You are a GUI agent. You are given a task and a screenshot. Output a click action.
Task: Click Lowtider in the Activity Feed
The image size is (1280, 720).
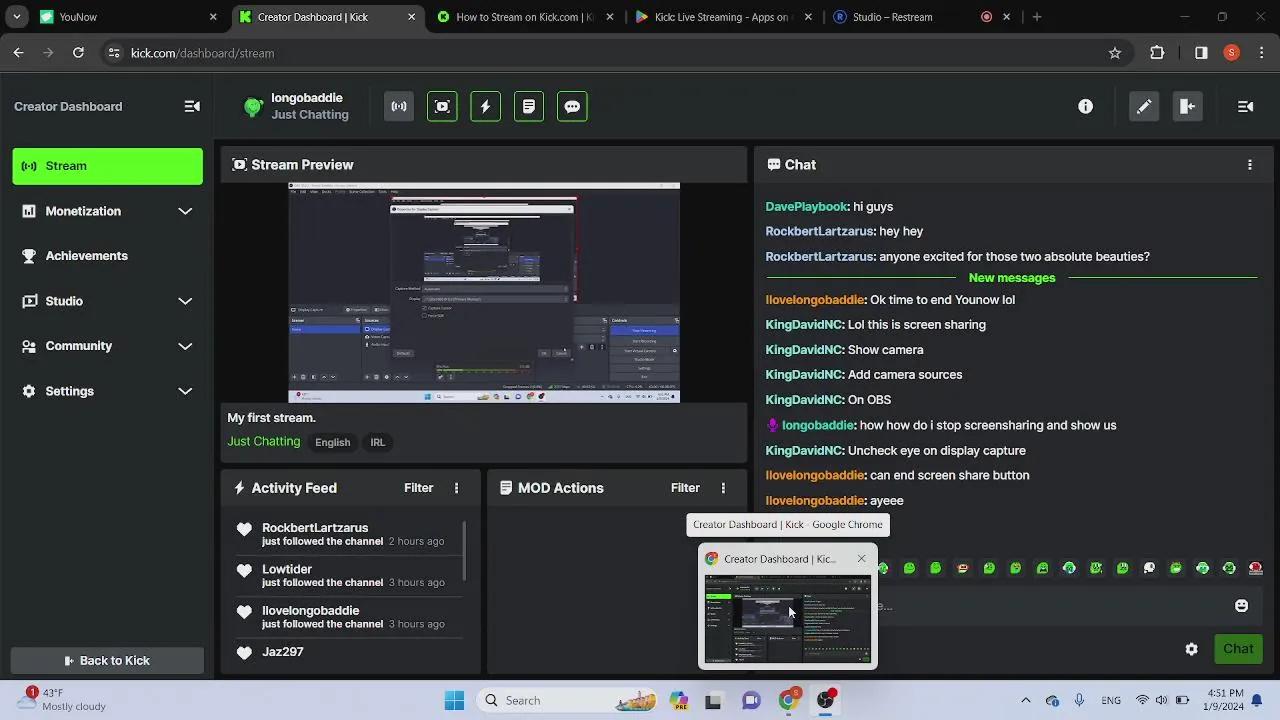pos(287,569)
